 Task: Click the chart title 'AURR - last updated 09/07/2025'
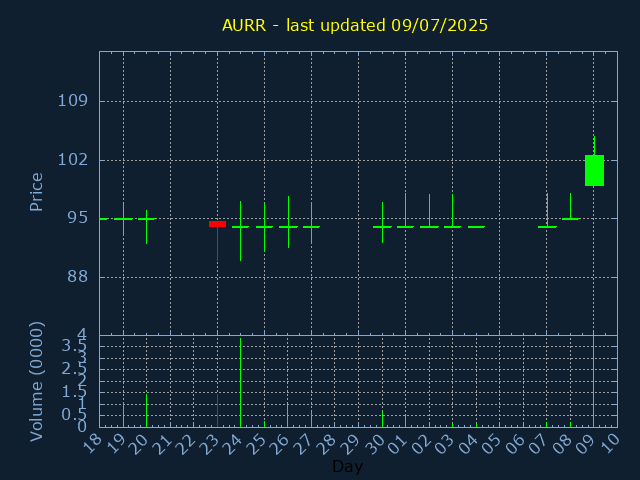coord(355,25)
